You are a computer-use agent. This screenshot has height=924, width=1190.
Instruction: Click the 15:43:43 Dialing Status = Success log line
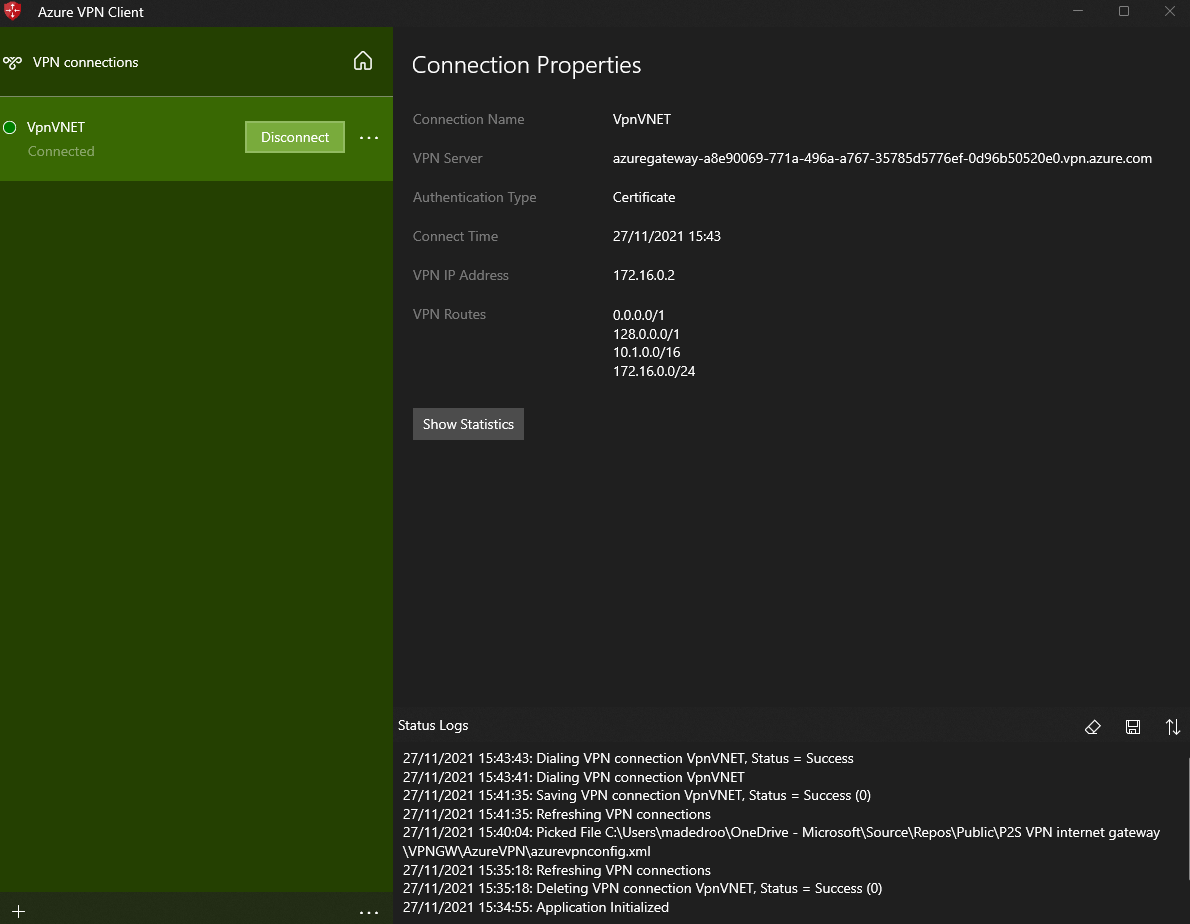[628, 759]
